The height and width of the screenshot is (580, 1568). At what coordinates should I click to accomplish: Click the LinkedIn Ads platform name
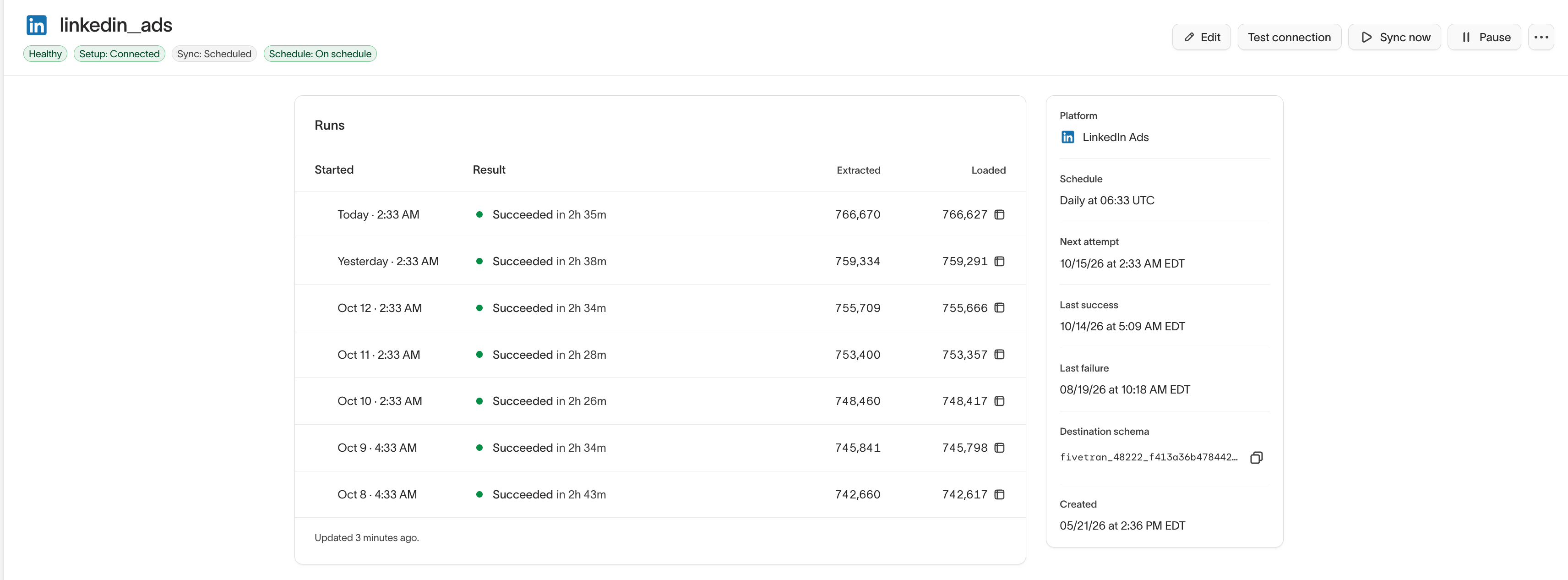click(x=1116, y=137)
